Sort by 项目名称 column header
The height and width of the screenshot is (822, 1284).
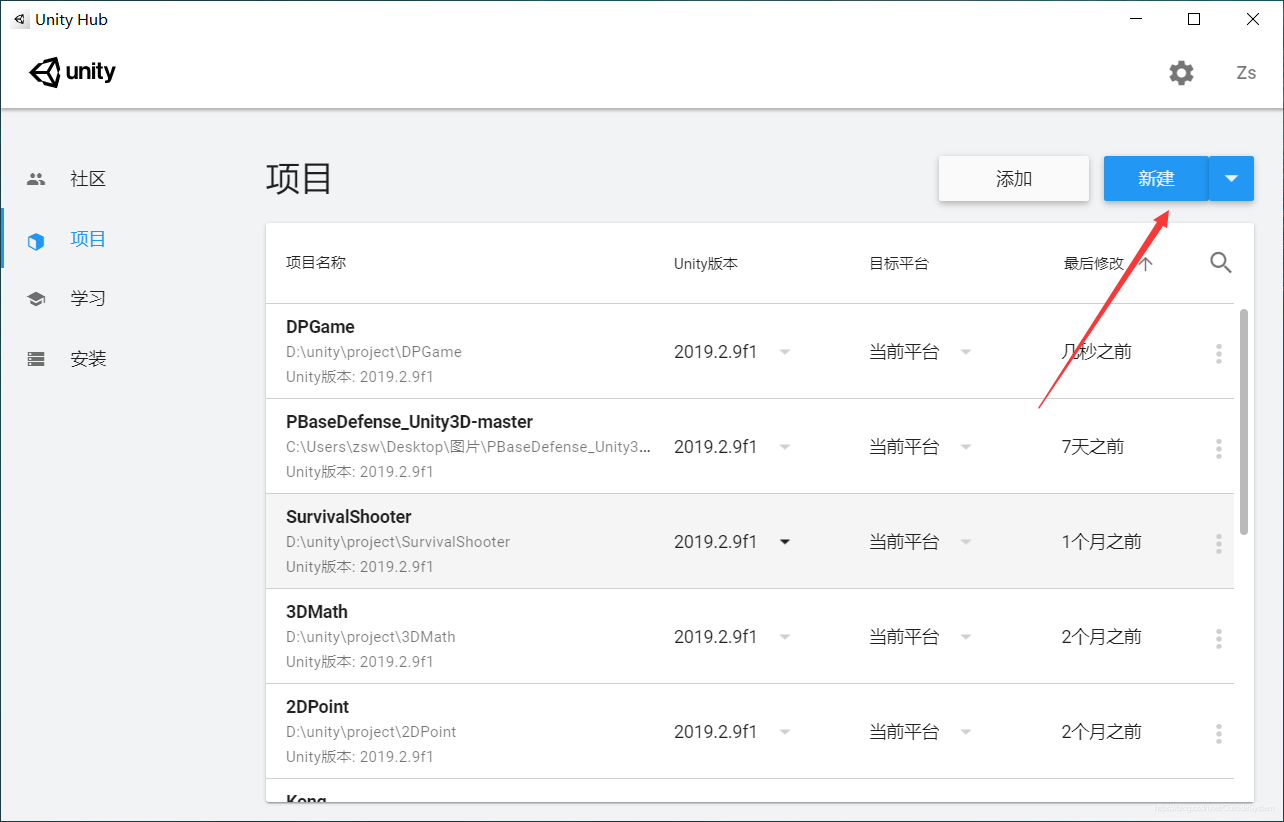click(x=316, y=263)
